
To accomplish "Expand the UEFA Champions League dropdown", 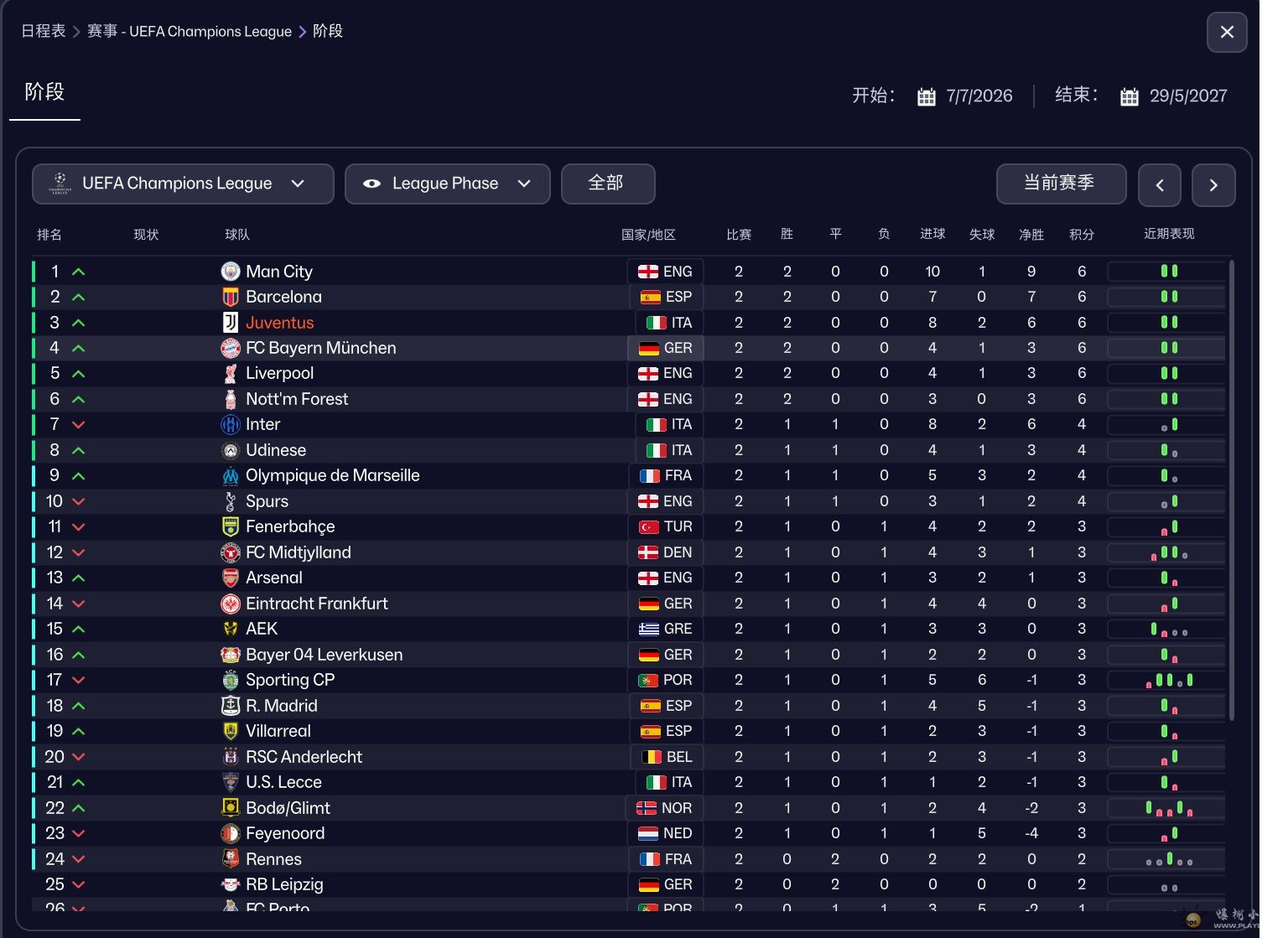I will (298, 184).
